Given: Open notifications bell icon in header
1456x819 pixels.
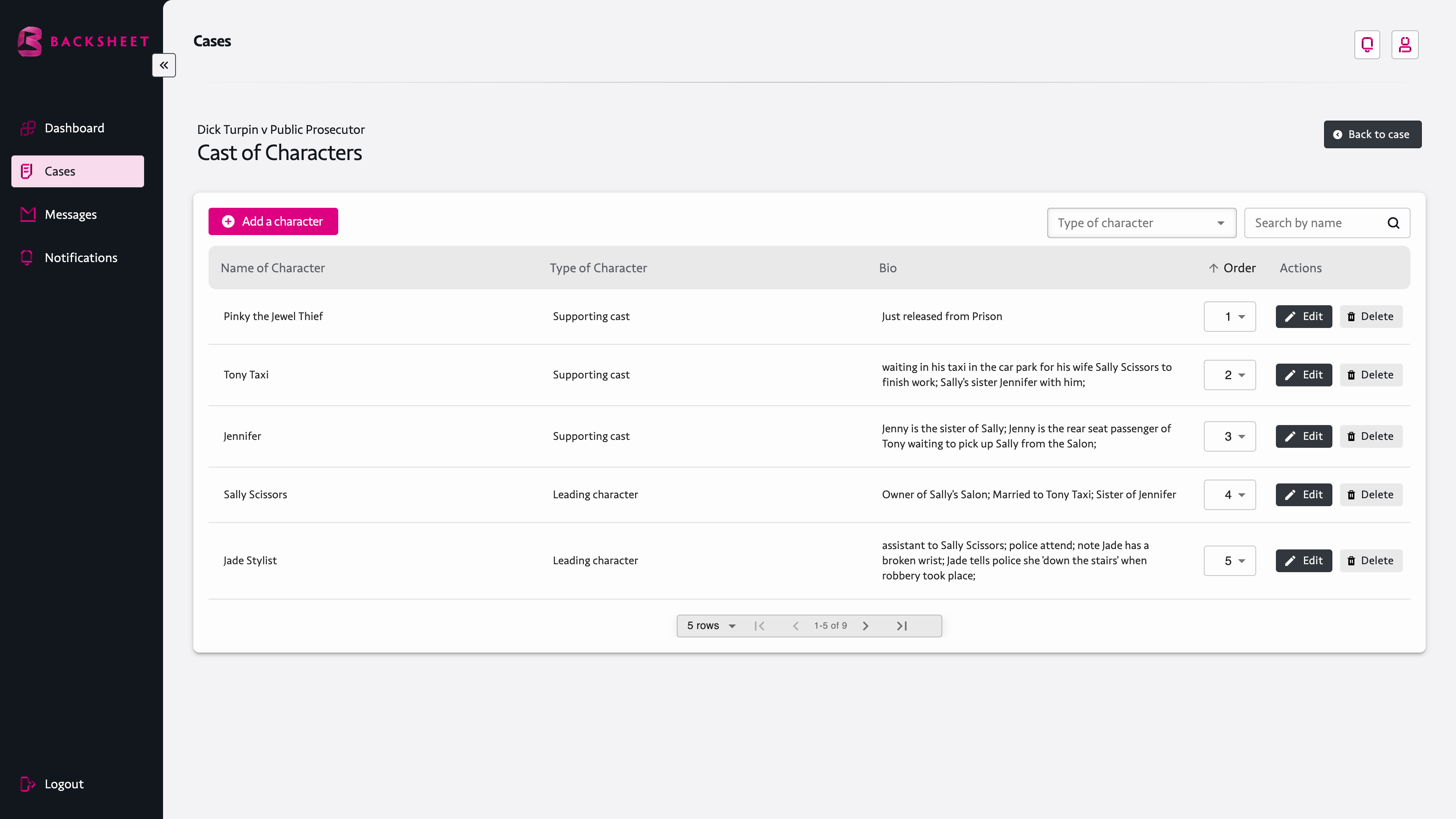Looking at the screenshot, I should click(1367, 45).
